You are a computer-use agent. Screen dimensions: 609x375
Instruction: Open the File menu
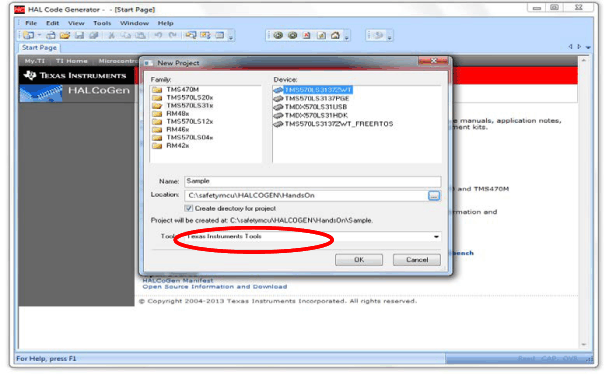point(31,23)
